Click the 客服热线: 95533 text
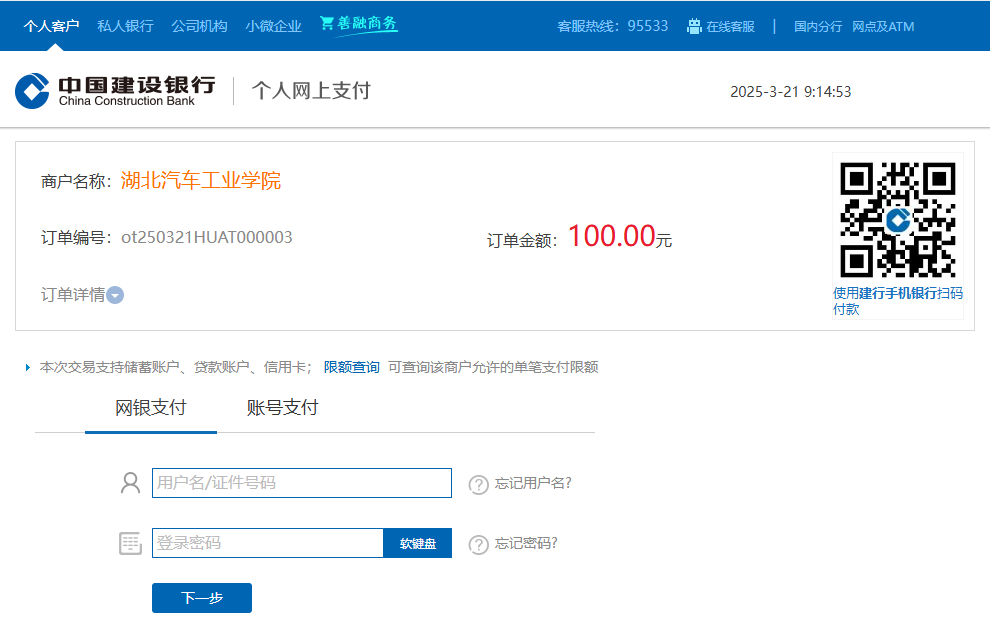990x628 pixels. [612, 26]
